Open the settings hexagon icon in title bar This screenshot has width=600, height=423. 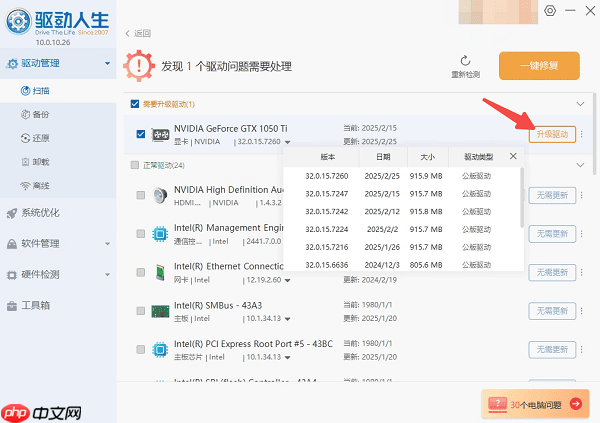(550, 11)
